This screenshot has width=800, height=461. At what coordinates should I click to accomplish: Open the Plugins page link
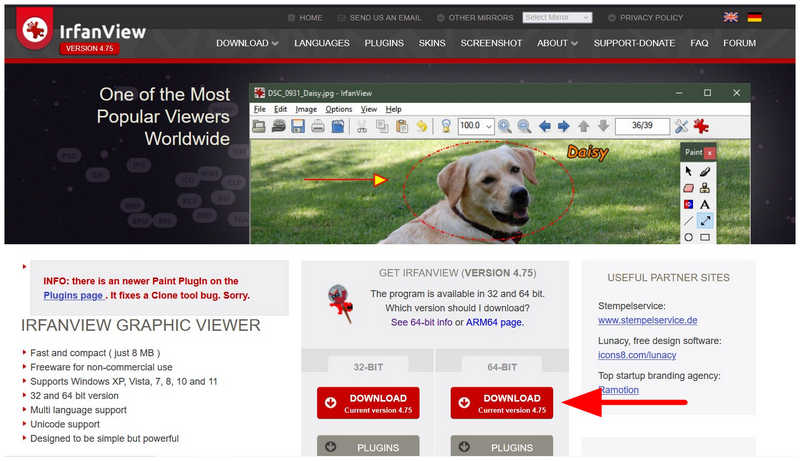point(73,295)
